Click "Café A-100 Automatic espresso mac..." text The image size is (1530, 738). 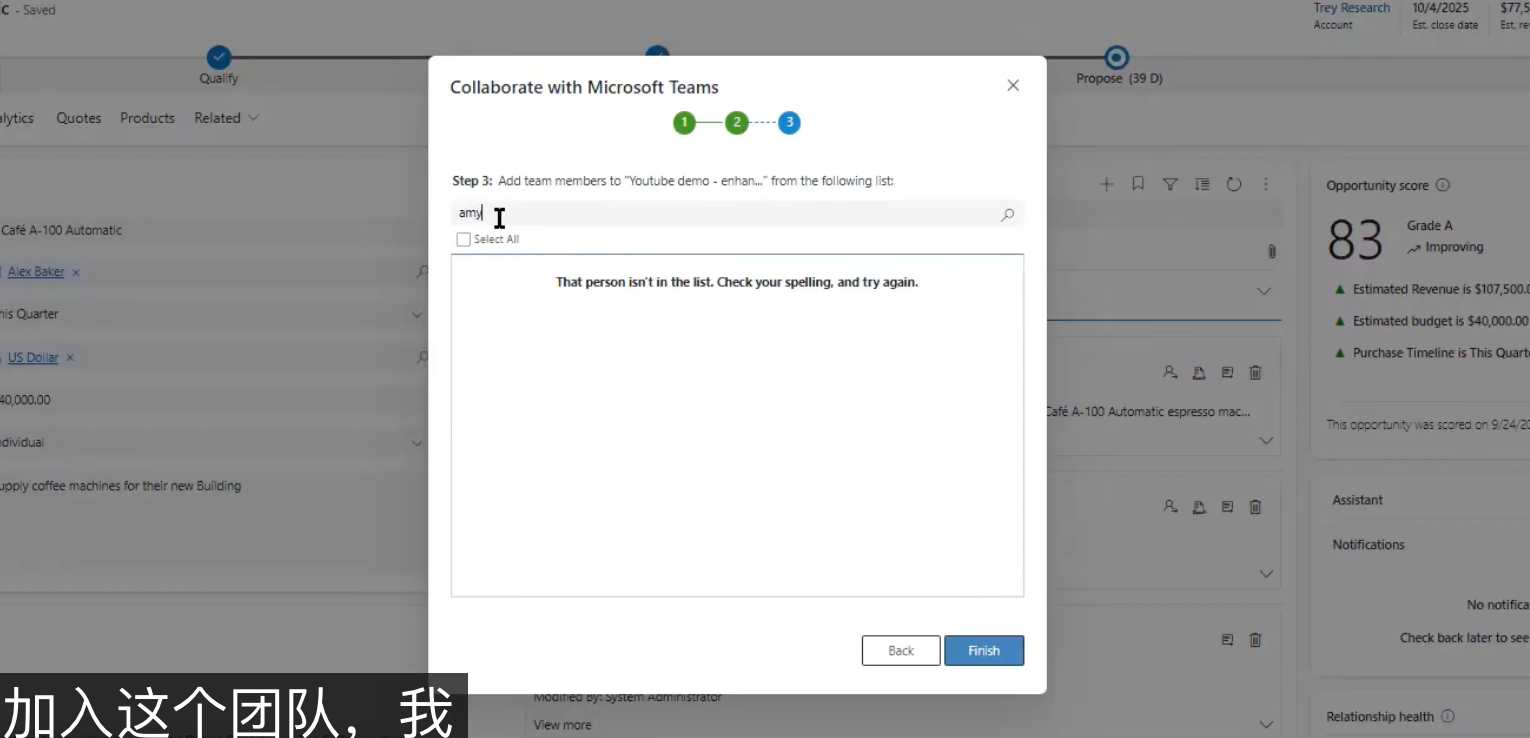tap(1148, 411)
